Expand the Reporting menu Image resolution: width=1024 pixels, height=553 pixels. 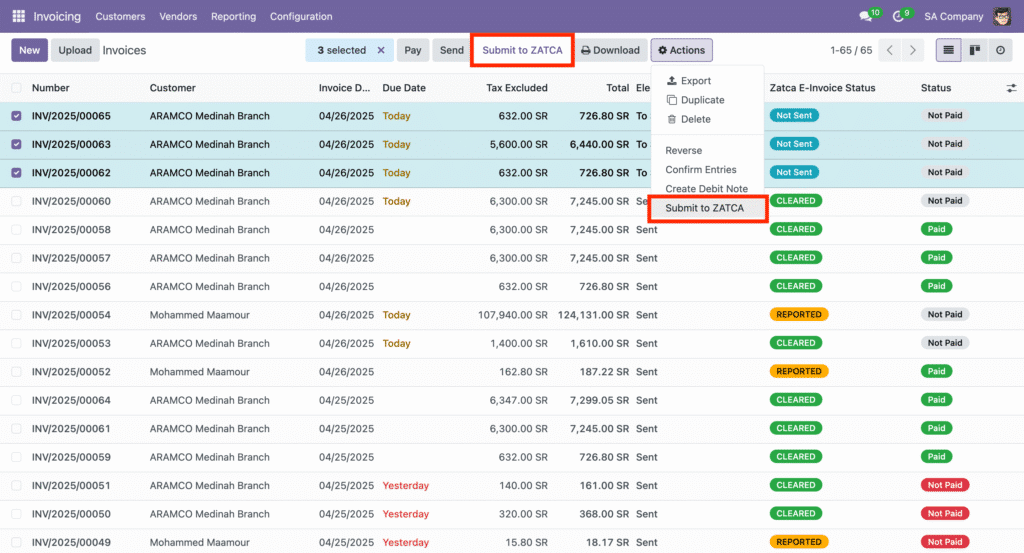234,16
